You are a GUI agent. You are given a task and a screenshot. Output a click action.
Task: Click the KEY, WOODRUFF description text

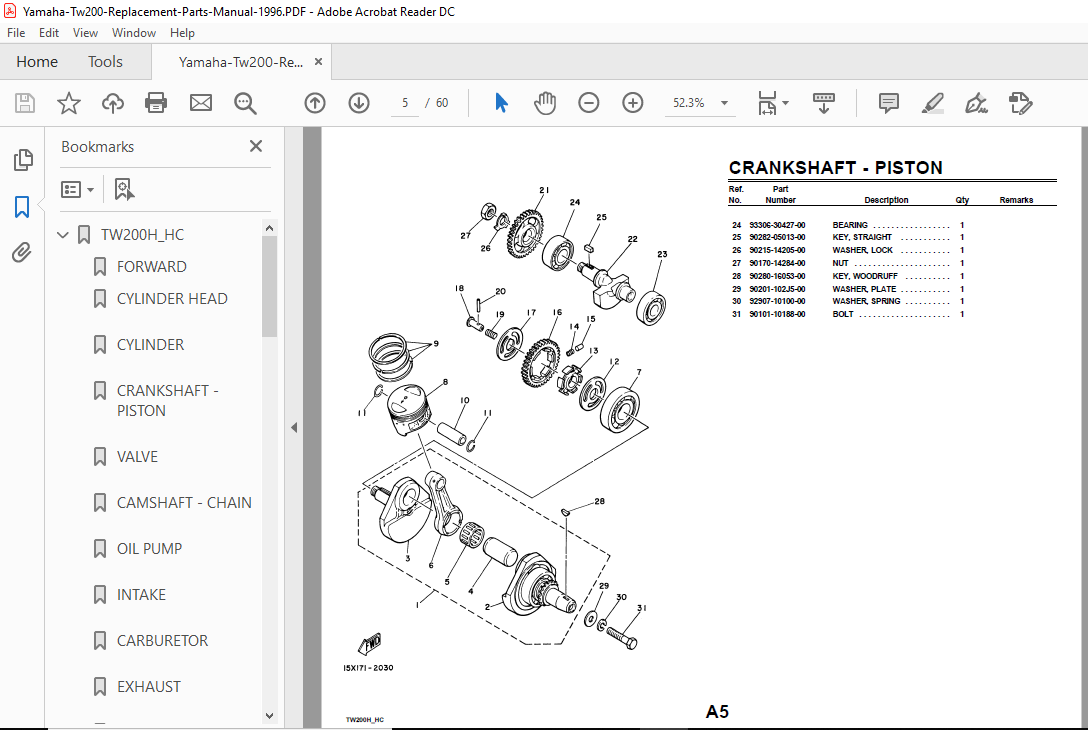click(x=865, y=276)
